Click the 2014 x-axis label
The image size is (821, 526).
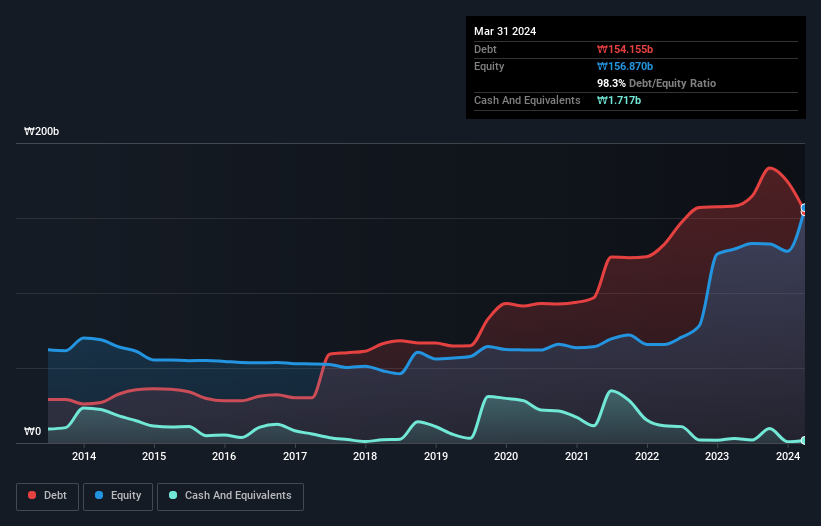point(84,456)
